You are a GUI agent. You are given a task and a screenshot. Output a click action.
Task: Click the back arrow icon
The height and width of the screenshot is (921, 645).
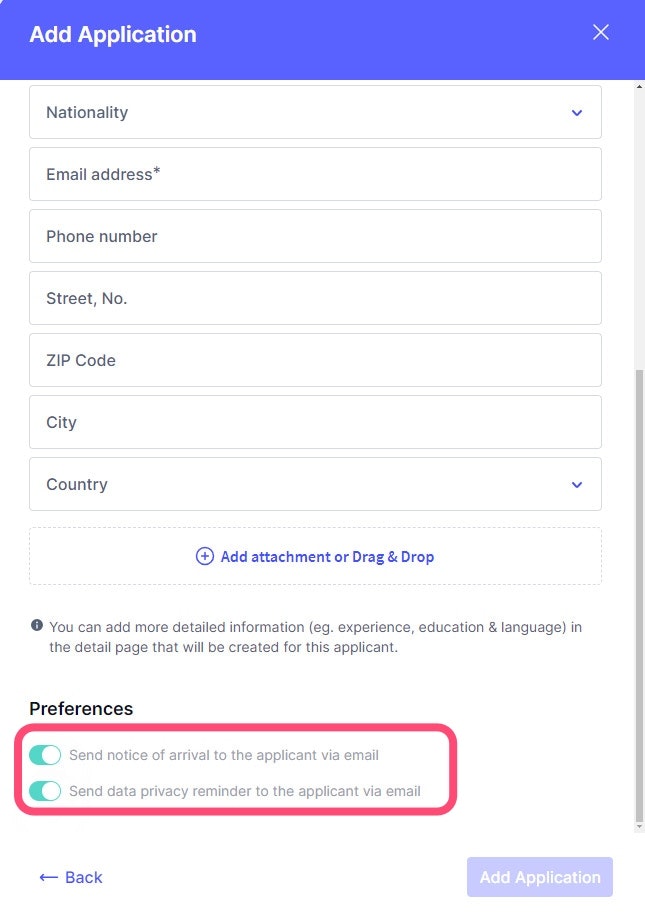pyautogui.click(x=48, y=877)
